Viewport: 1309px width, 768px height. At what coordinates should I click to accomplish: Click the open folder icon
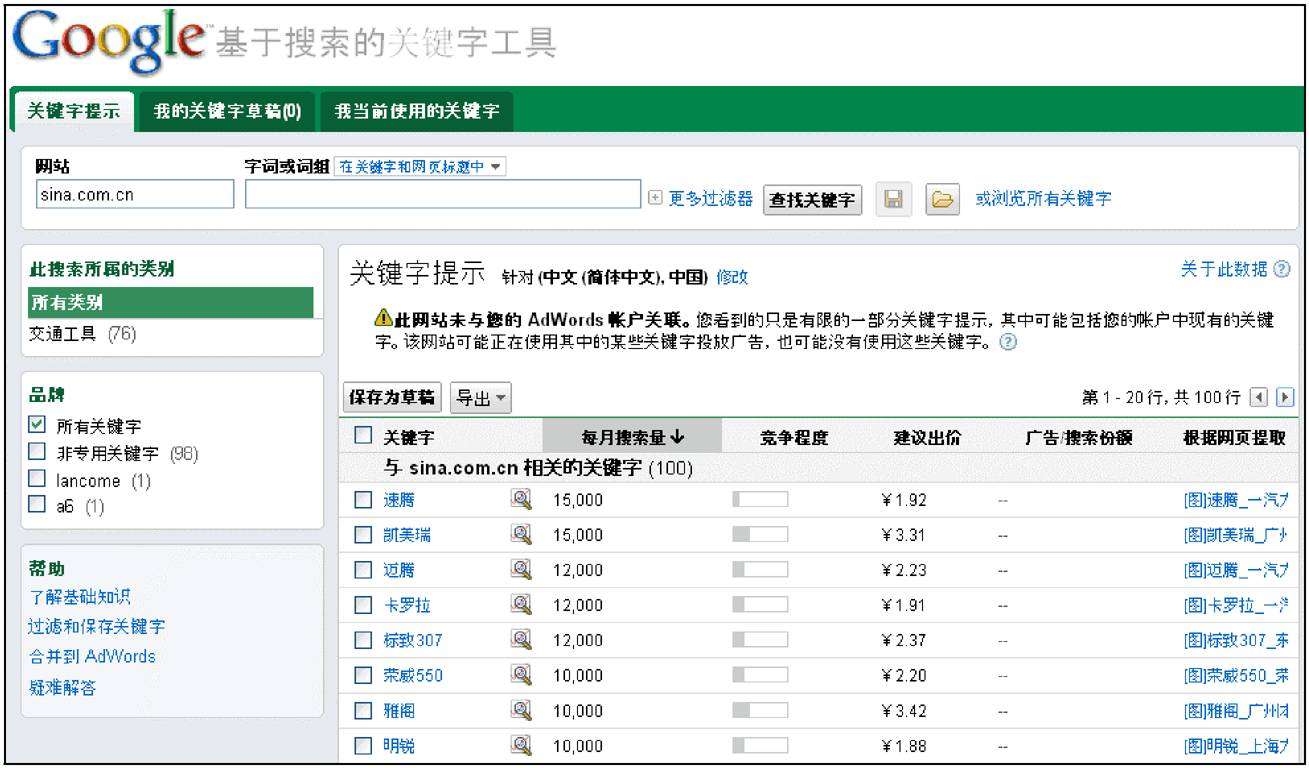(941, 199)
